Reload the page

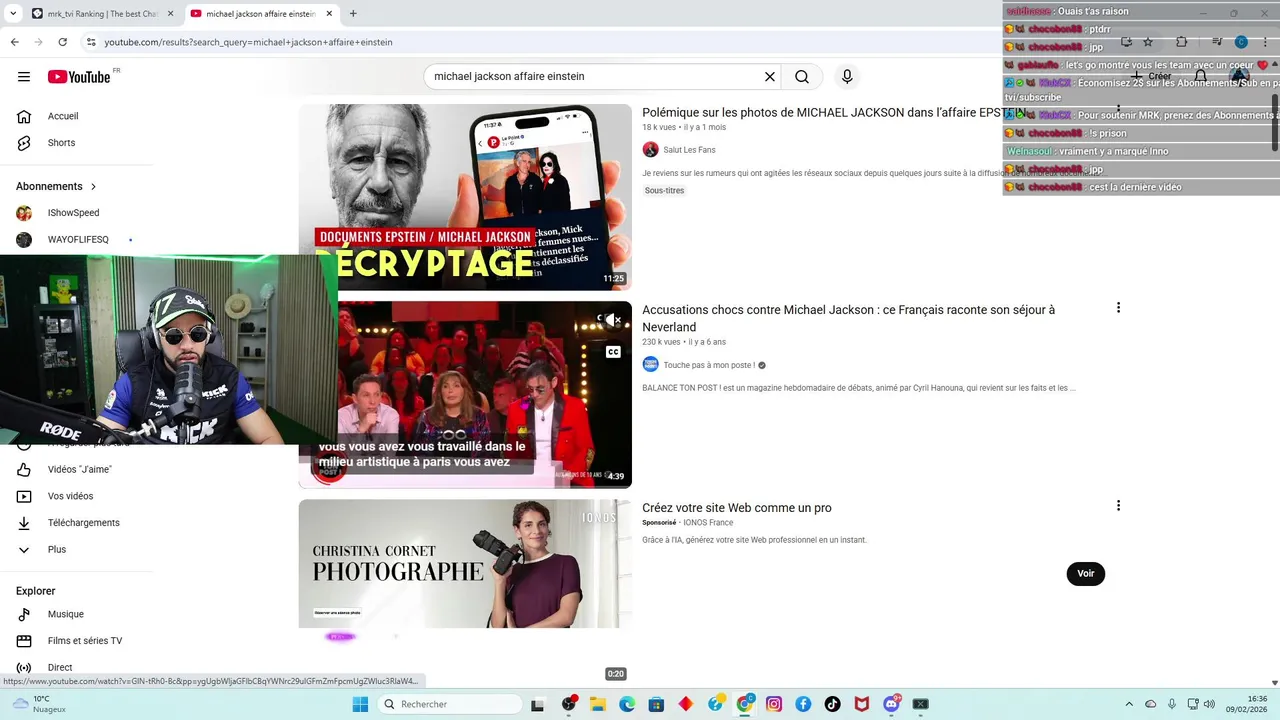pyautogui.click(x=62, y=42)
